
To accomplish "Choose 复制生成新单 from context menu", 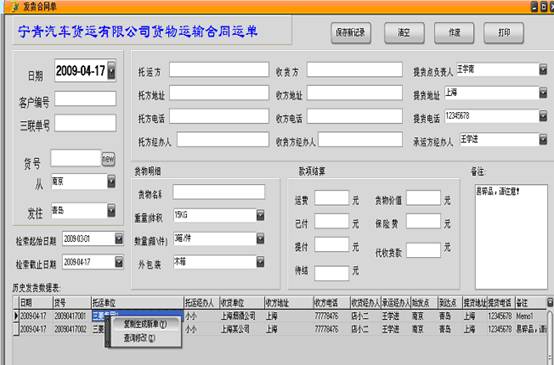I will click(145, 324).
